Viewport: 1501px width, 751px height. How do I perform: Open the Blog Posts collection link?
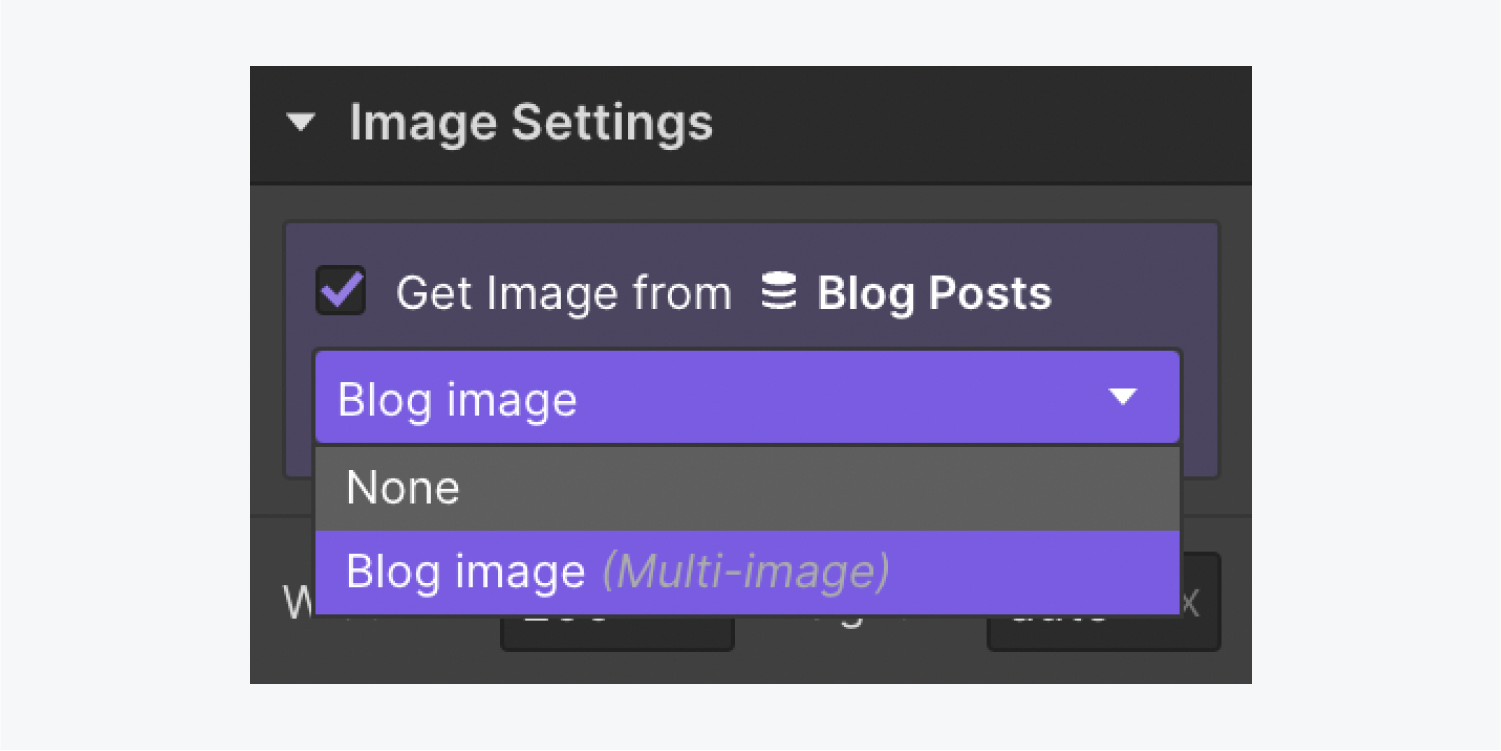(x=934, y=293)
